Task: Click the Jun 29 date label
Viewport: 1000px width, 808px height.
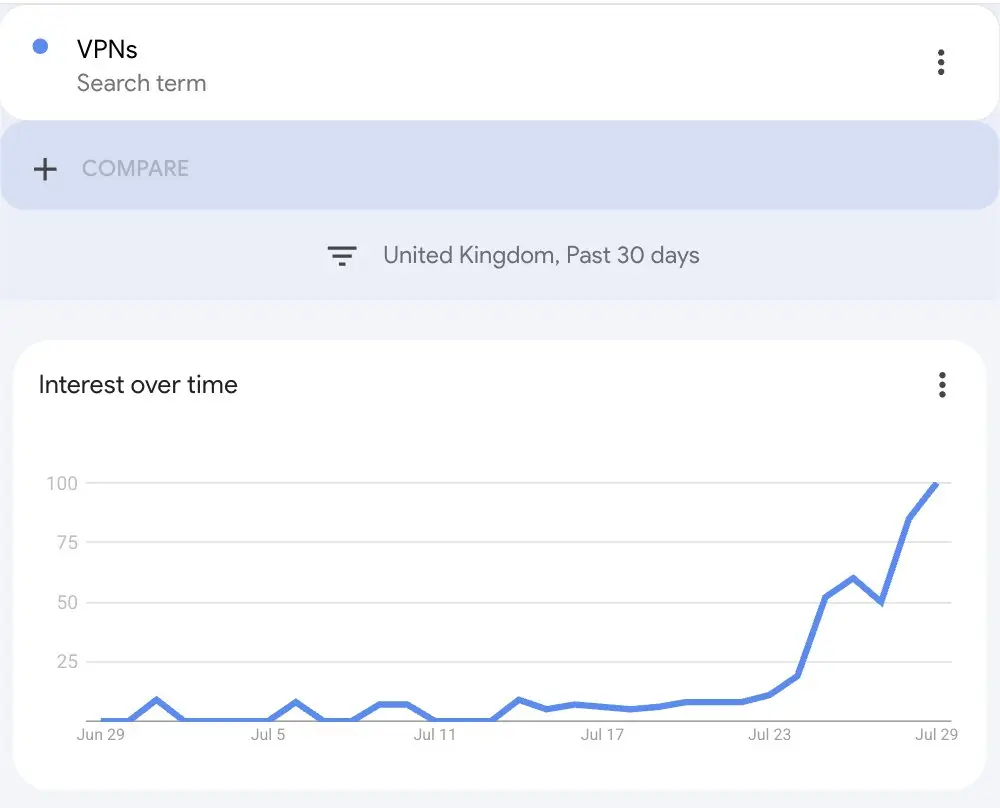Action: pyautogui.click(x=101, y=735)
